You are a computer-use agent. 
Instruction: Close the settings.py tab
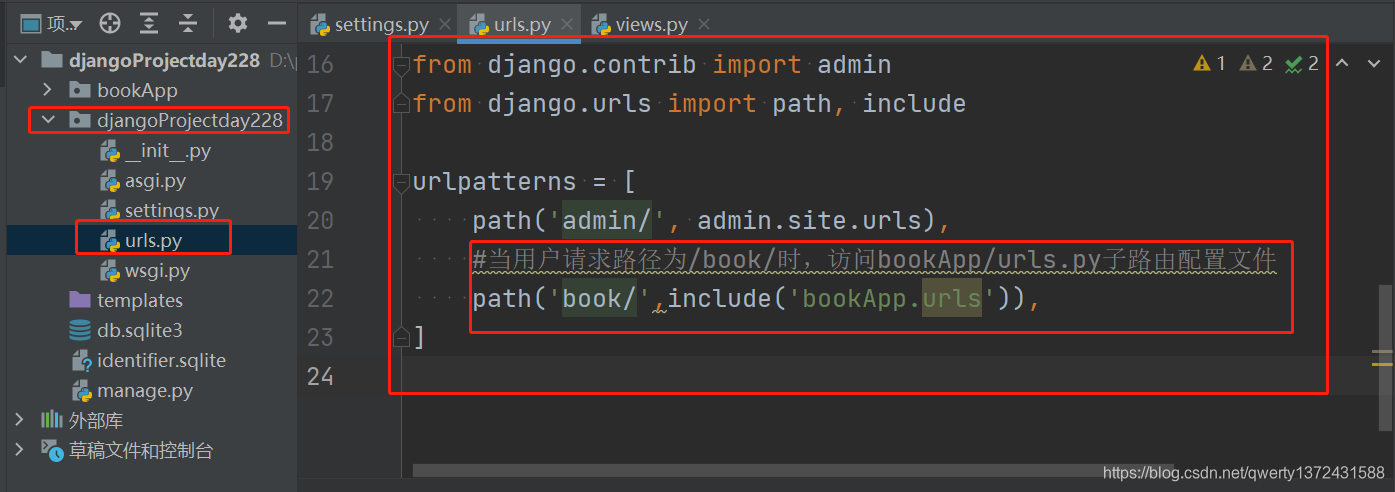pyautogui.click(x=443, y=24)
